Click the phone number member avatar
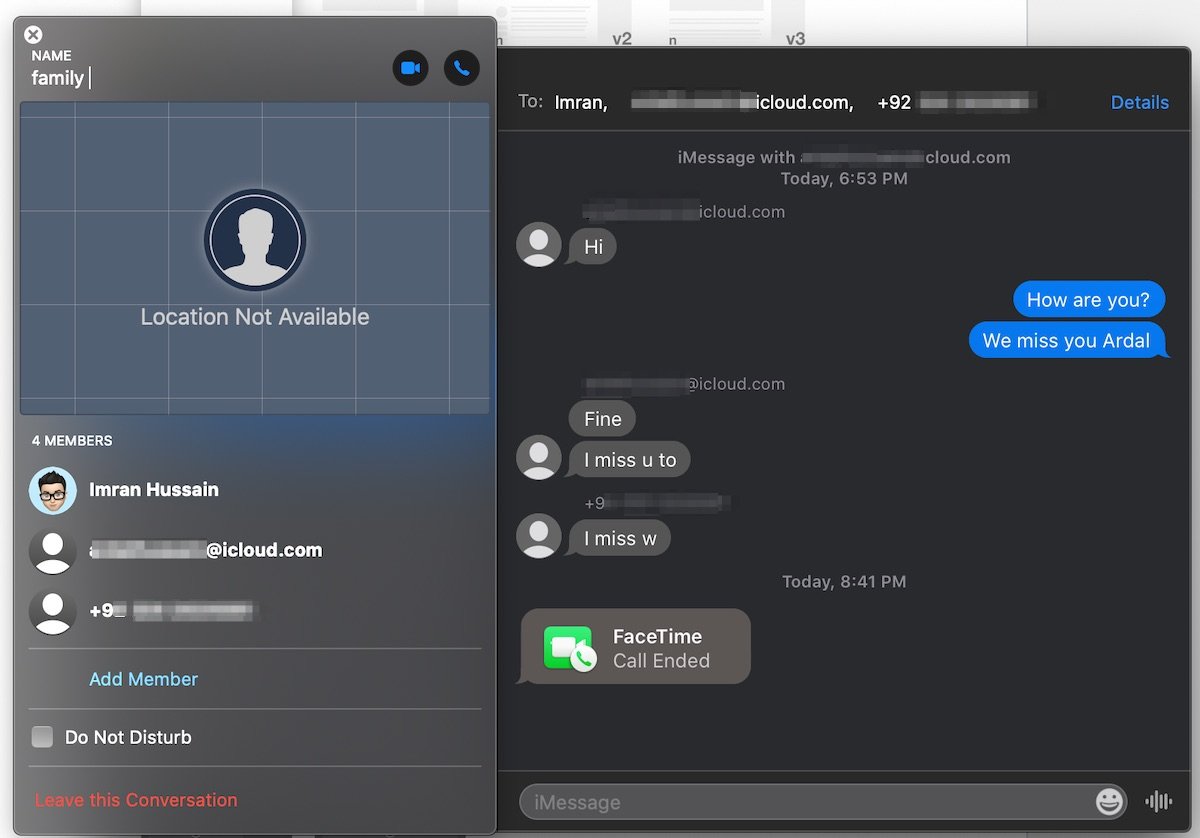The height and width of the screenshot is (838, 1200). click(53, 611)
